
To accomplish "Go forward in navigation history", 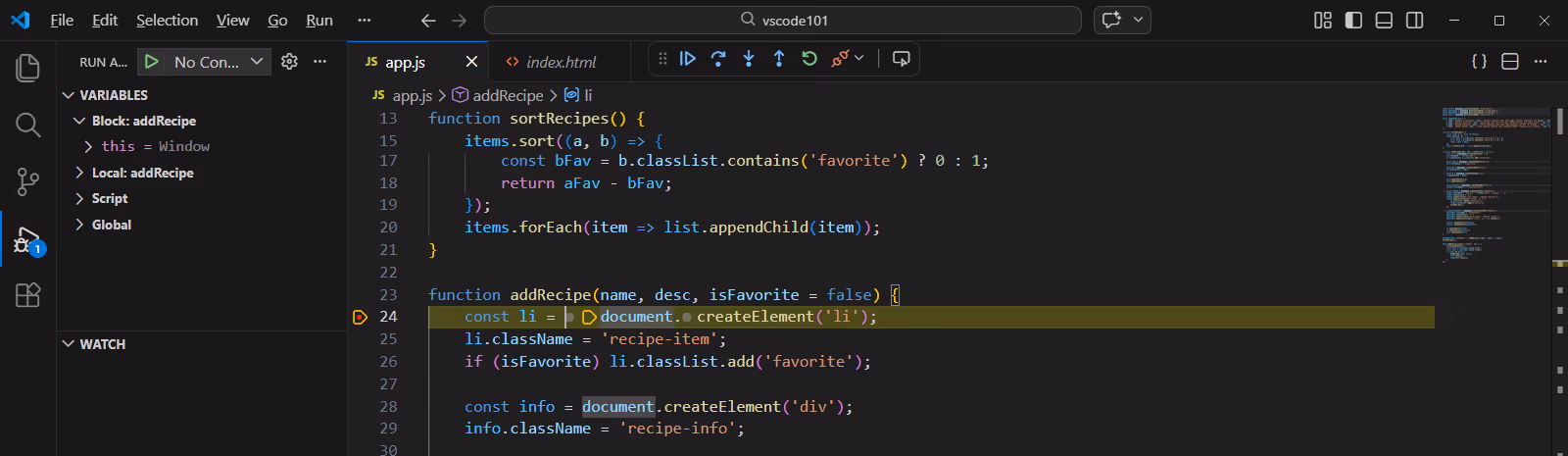I will tap(460, 21).
